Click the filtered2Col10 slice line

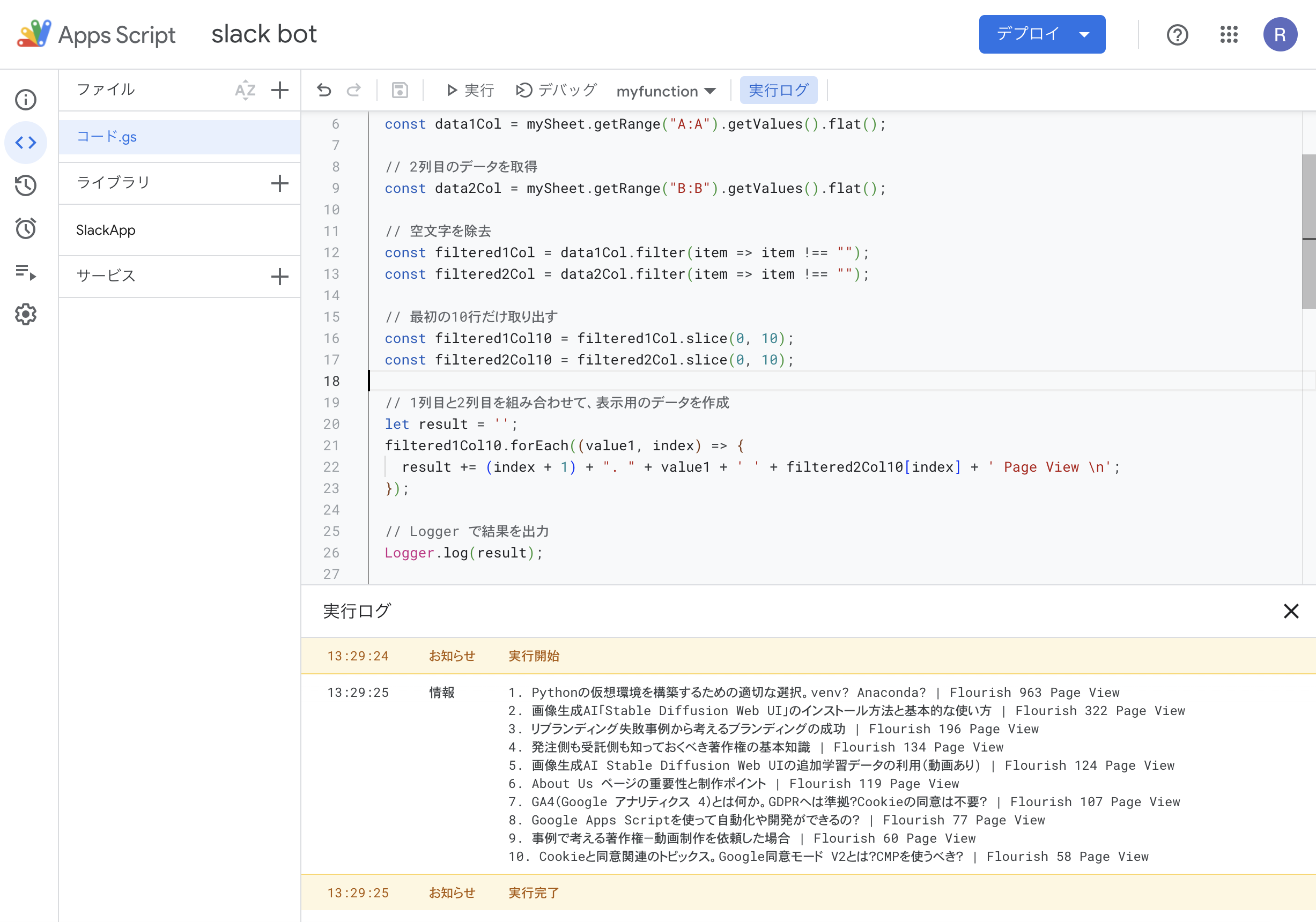[589, 360]
